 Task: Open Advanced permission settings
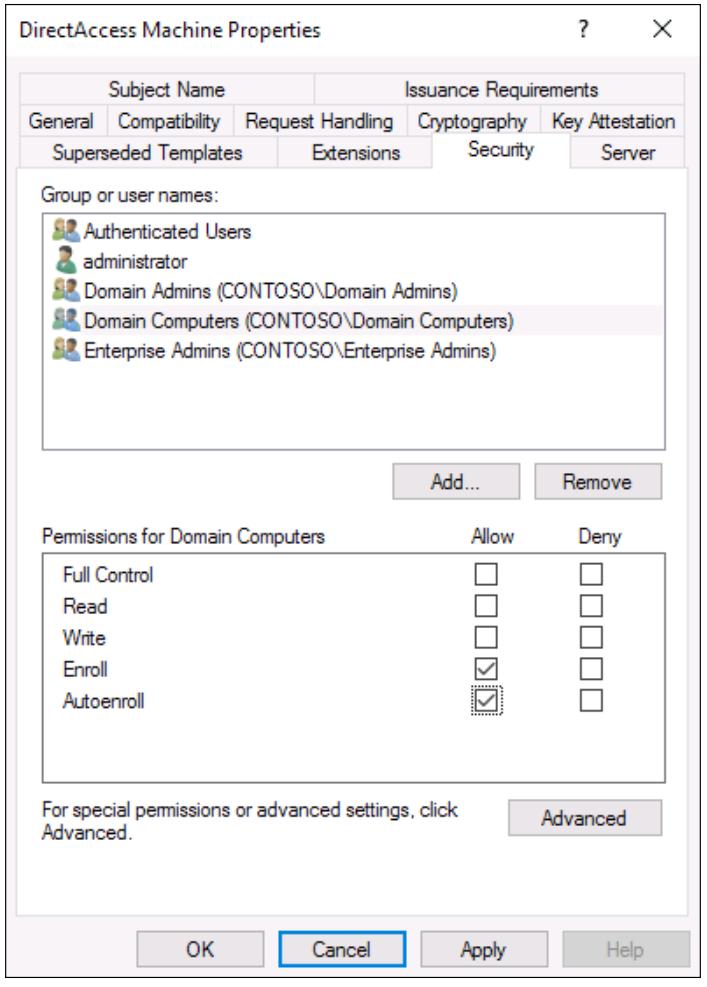(585, 818)
